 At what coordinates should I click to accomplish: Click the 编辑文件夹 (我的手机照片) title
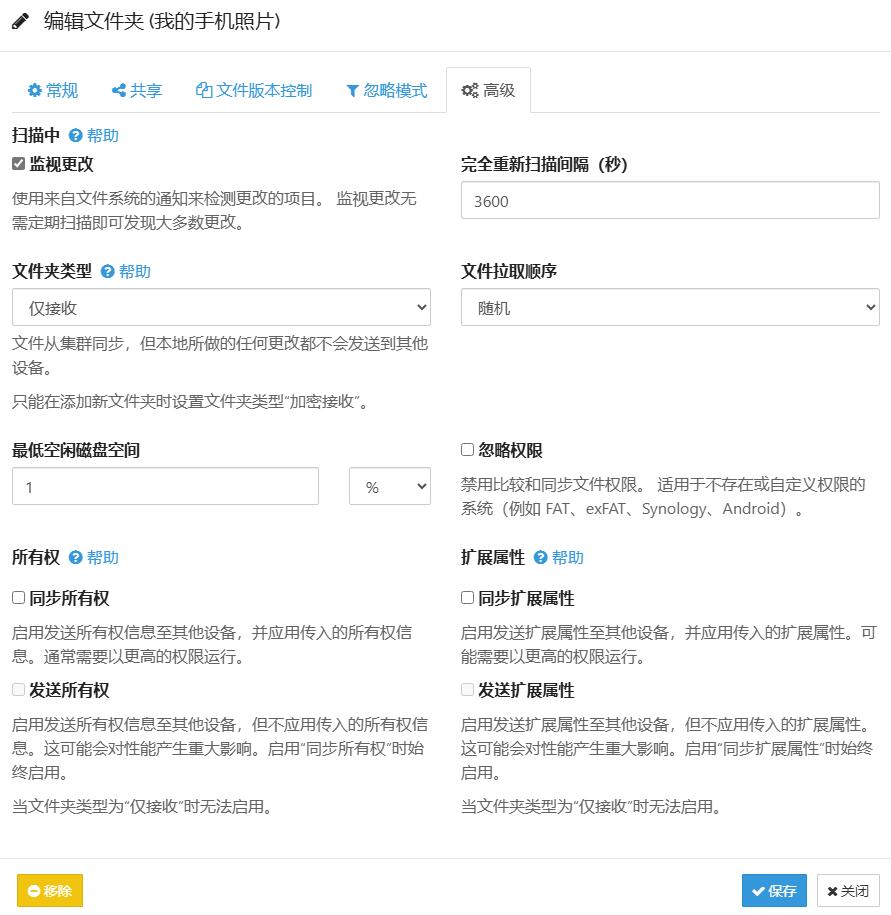pos(162,22)
